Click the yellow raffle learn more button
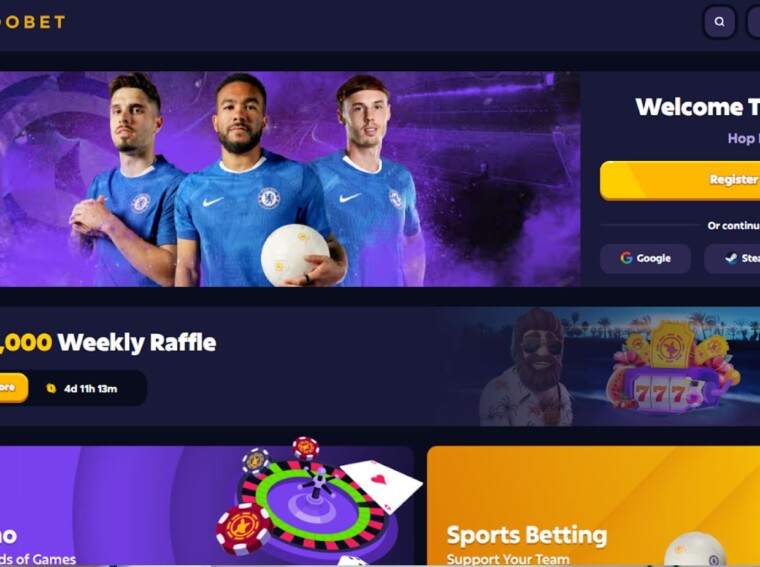This screenshot has height=567, width=760. [14, 388]
